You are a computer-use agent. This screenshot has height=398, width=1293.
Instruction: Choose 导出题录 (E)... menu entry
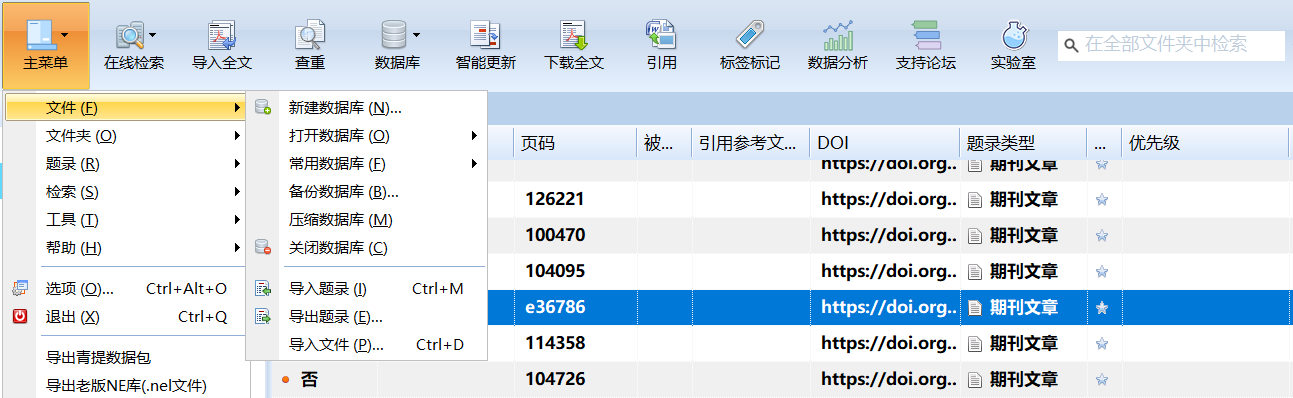(366, 317)
